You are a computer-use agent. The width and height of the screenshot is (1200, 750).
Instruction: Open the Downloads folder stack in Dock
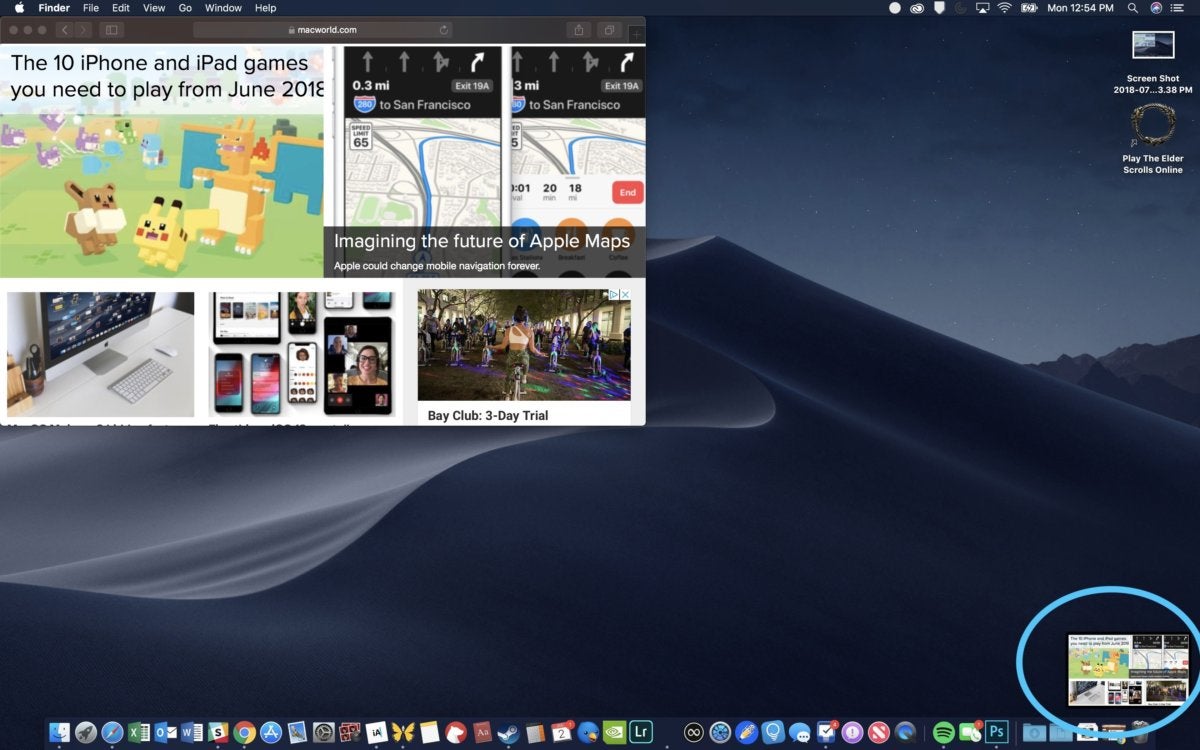coord(1034,733)
